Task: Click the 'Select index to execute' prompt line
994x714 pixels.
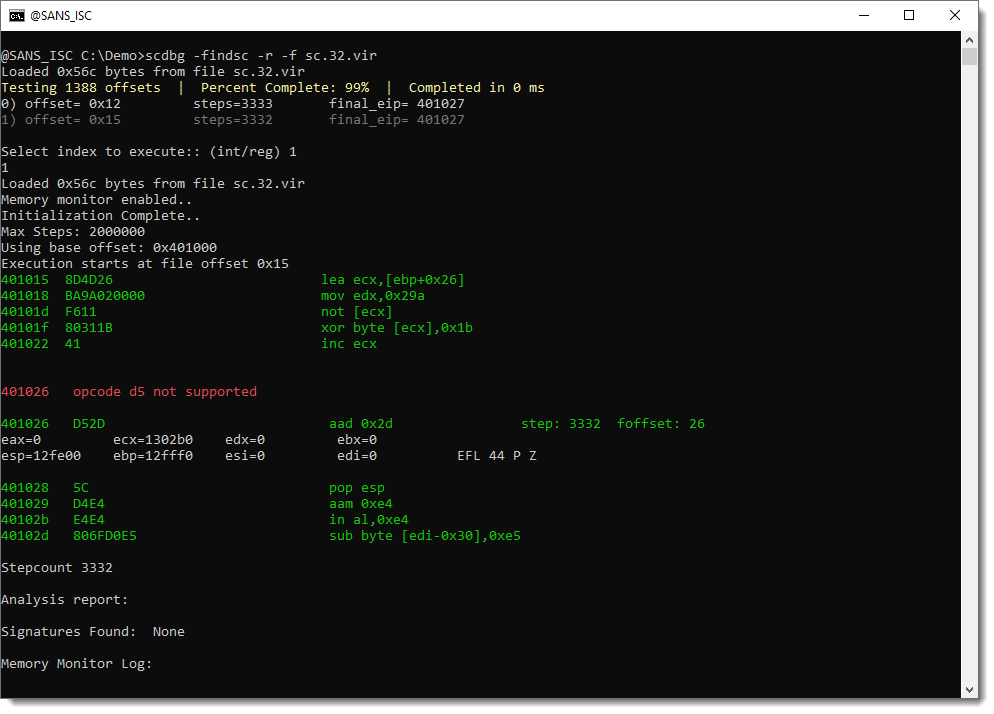Action: pos(148,152)
